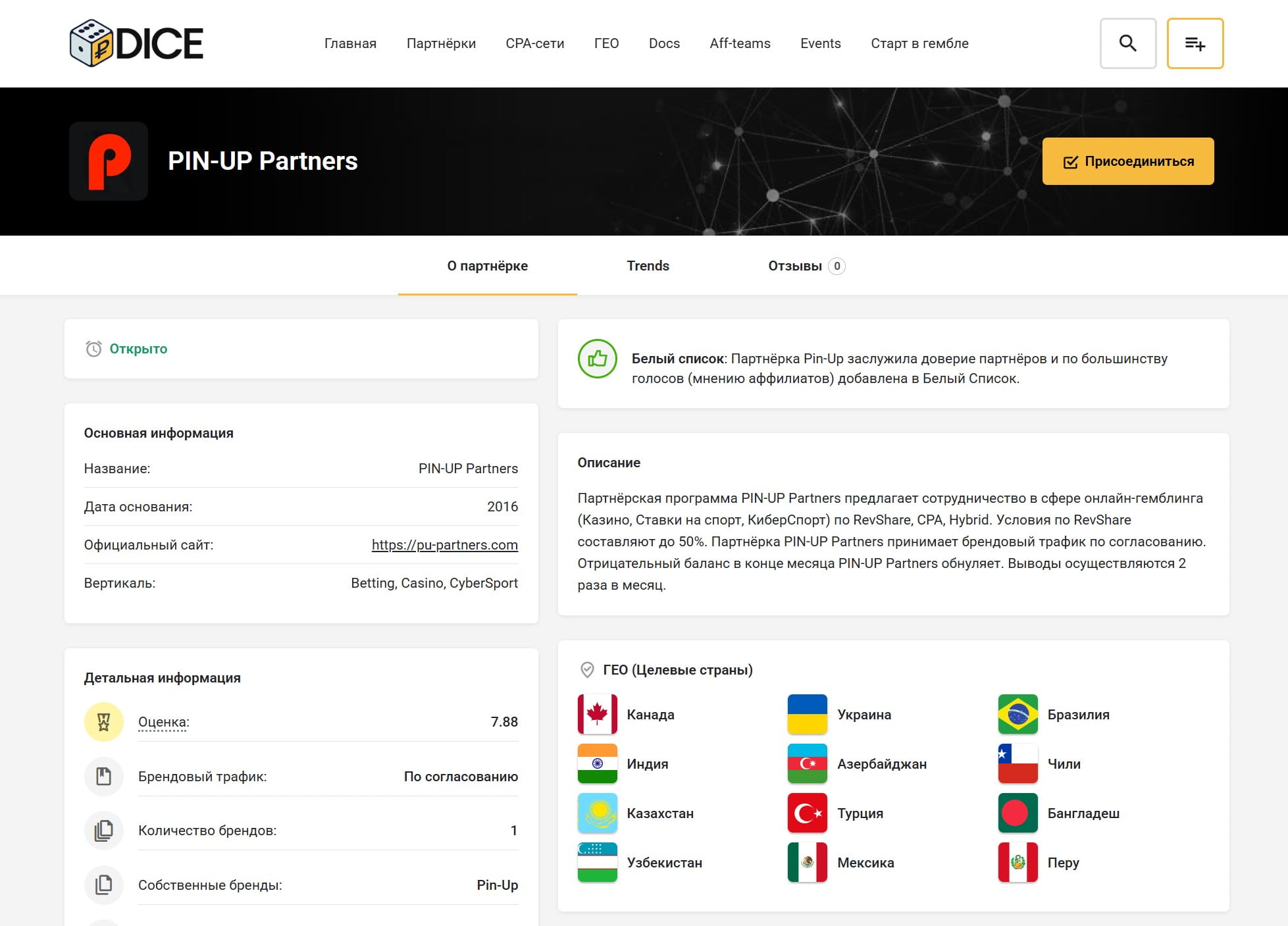Viewport: 1288px width, 926px height.
Task: Click the Перу country name
Action: click(x=1064, y=863)
